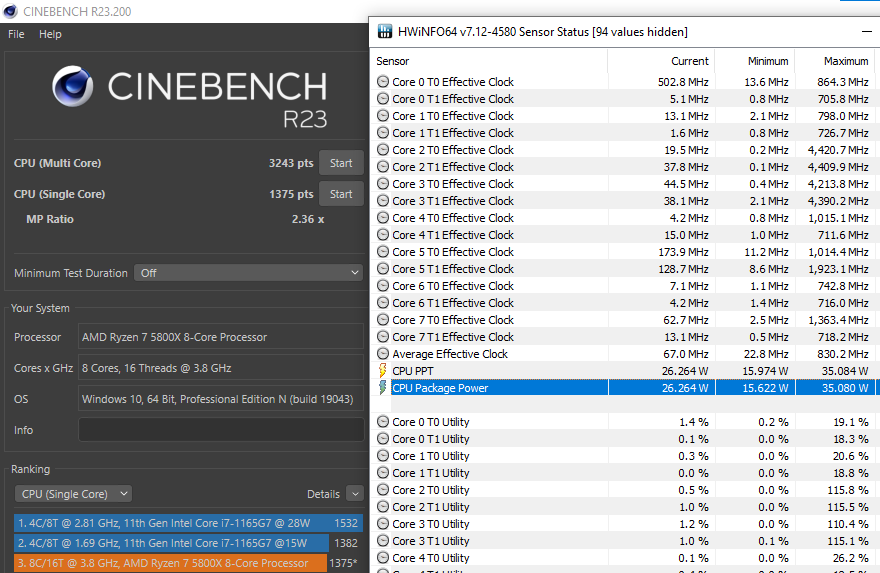Click the Maximum column header
This screenshot has width=880, height=573.
pos(846,61)
